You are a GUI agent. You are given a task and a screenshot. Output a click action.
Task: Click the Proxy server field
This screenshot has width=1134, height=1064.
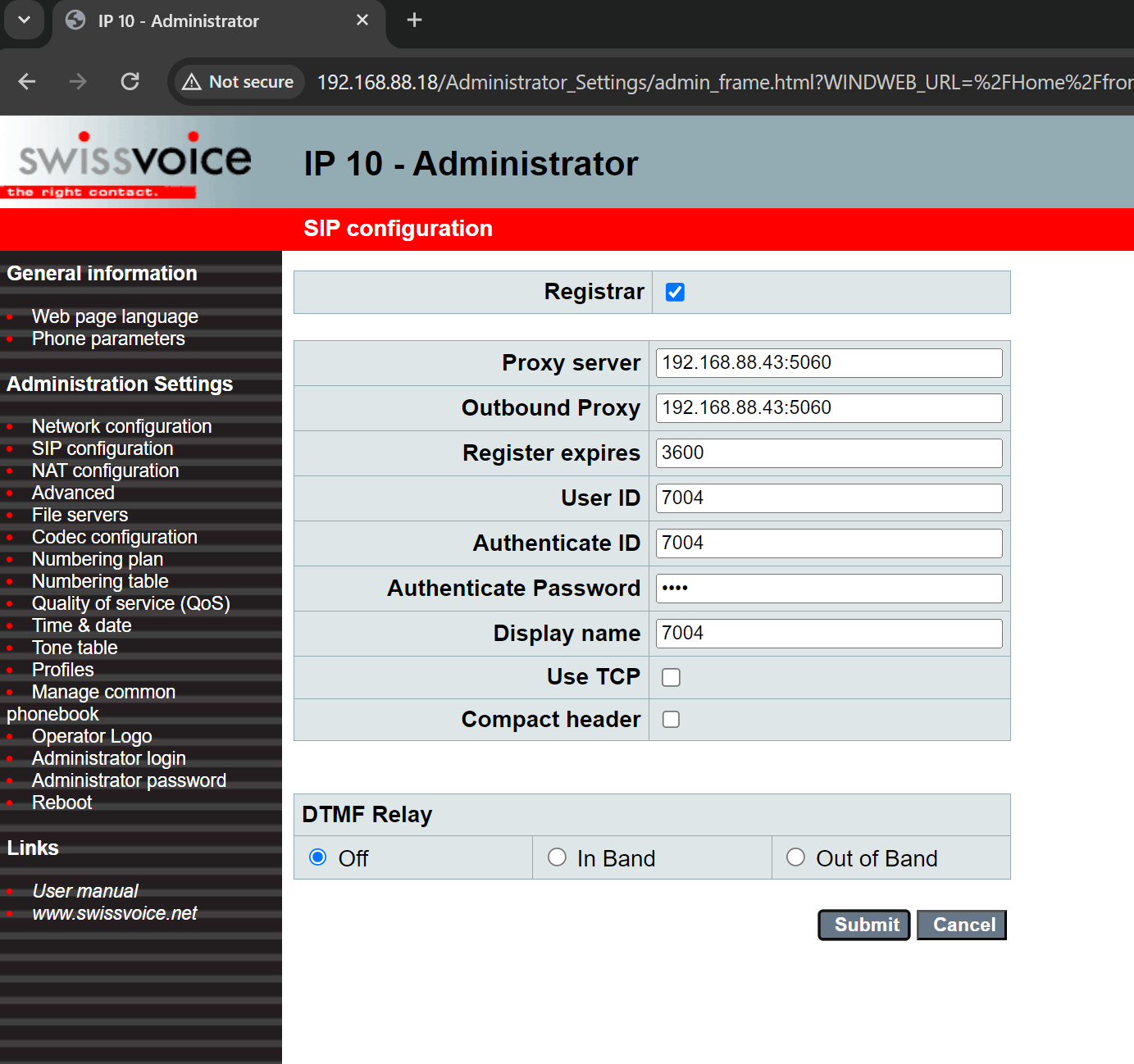click(829, 363)
